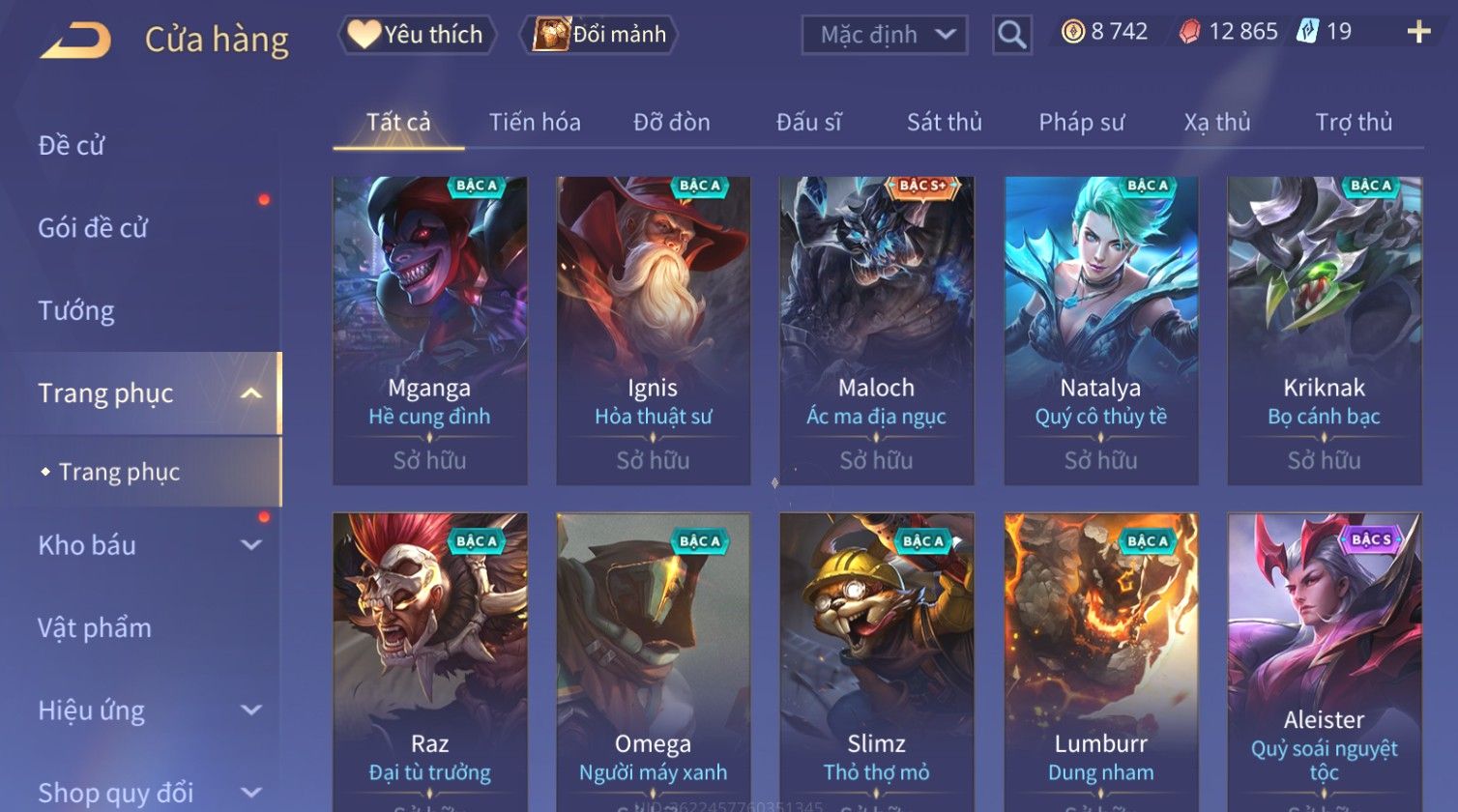This screenshot has width=1458, height=812.
Task: Open the Mặc định sort dropdown
Action: (885, 35)
